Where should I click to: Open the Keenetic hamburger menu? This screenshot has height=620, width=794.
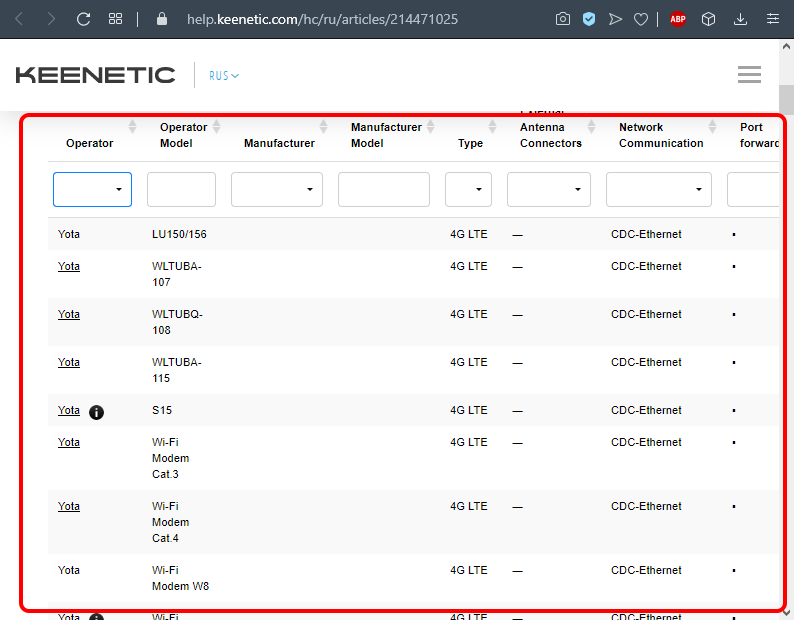[x=749, y=74]
